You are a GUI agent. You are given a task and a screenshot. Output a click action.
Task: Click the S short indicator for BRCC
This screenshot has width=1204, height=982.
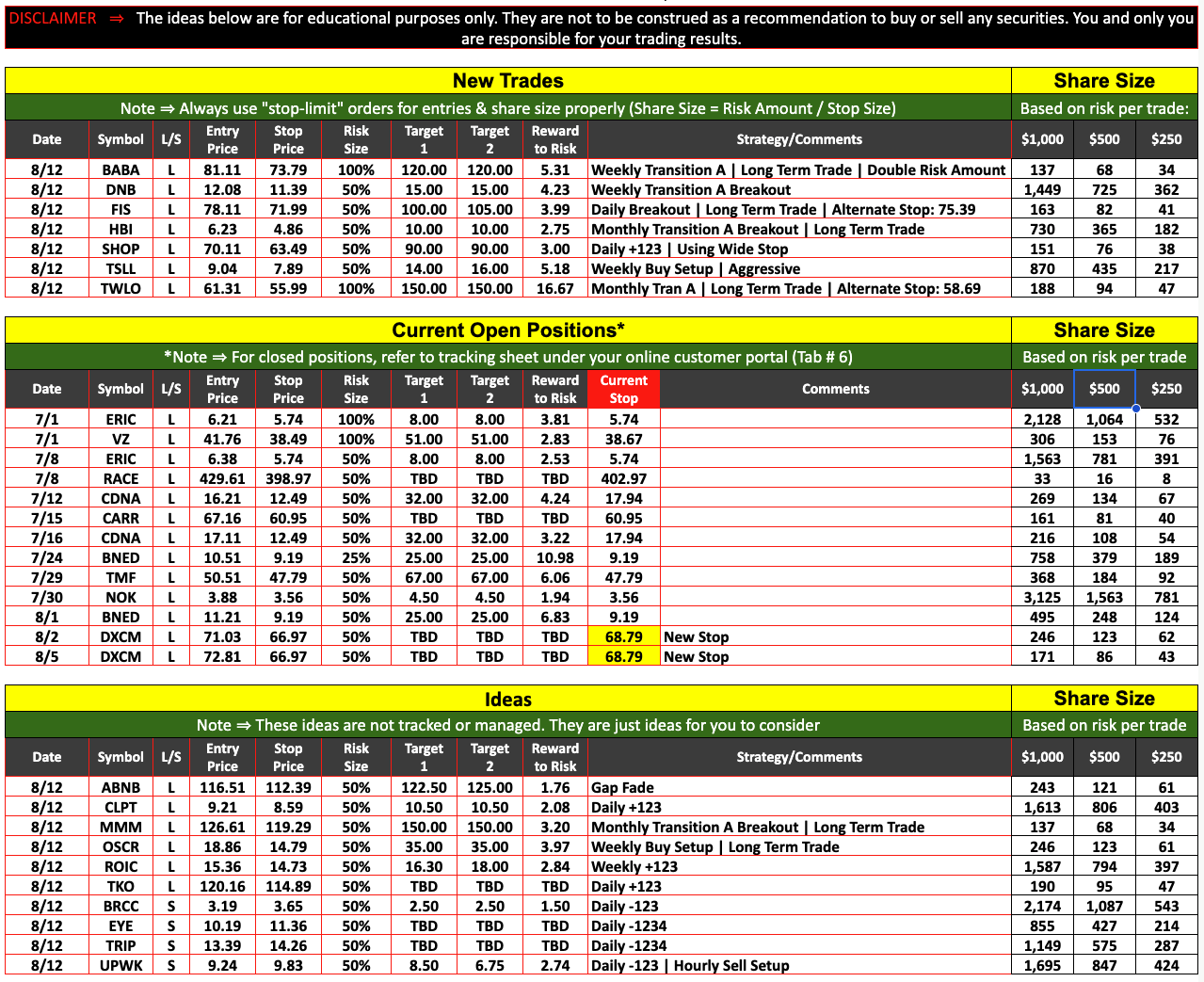[171, 907]
